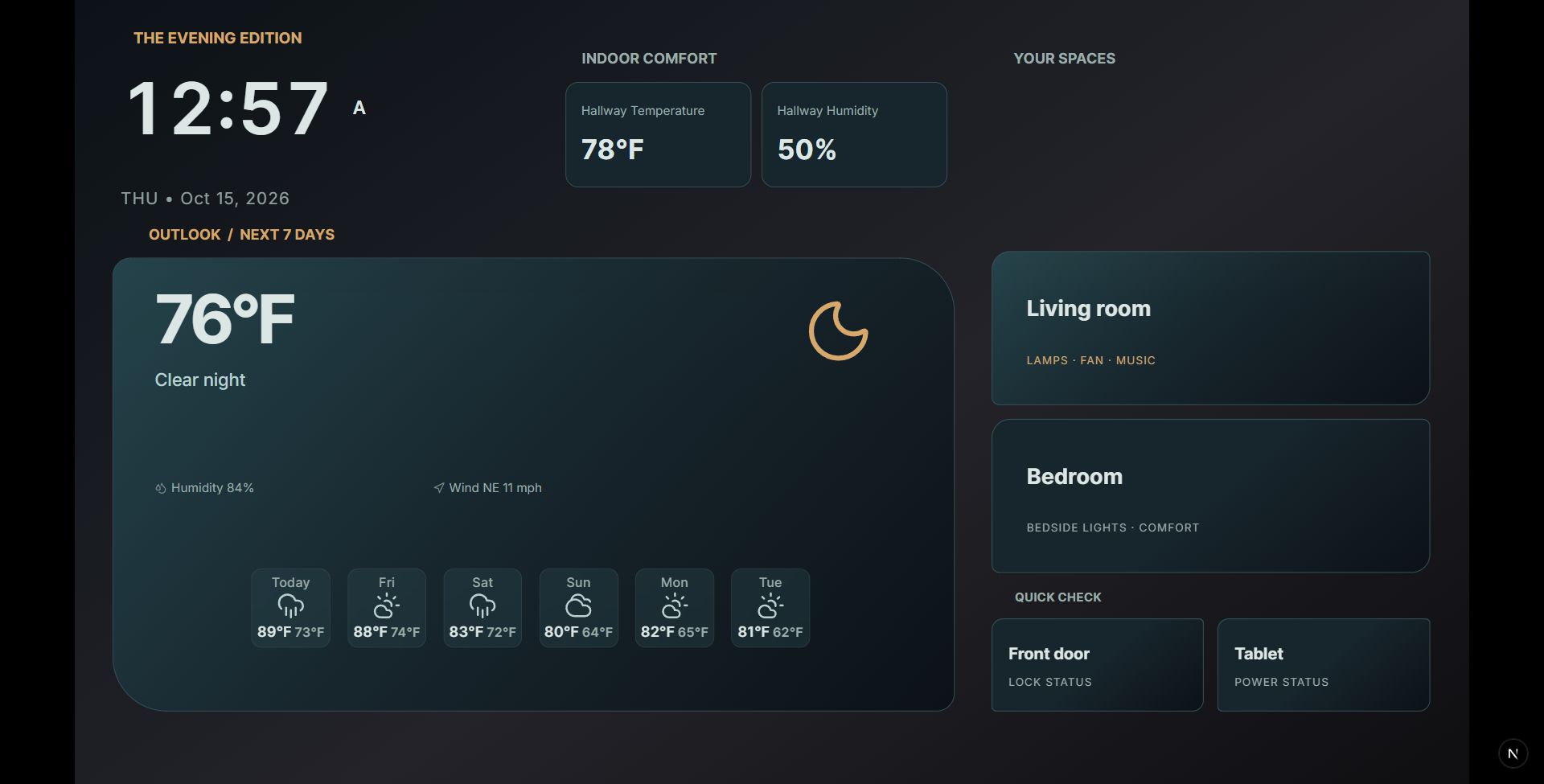Check the Tablet power status card

(1324, 665)
